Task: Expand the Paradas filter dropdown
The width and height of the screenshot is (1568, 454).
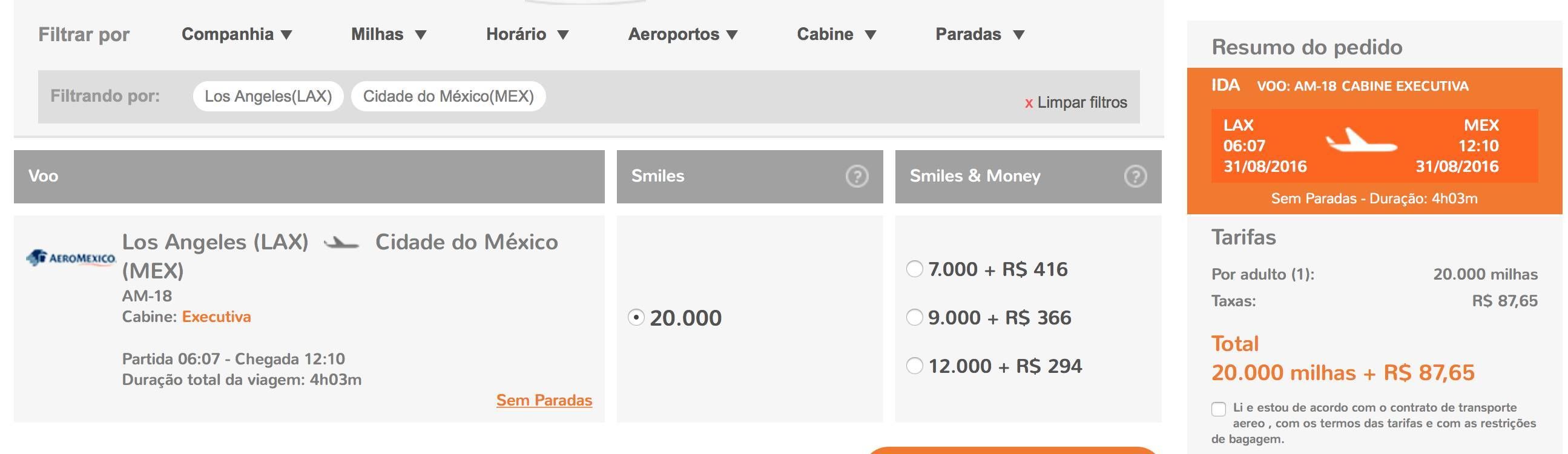Action: pyautogui.click(x=980, y=34)
